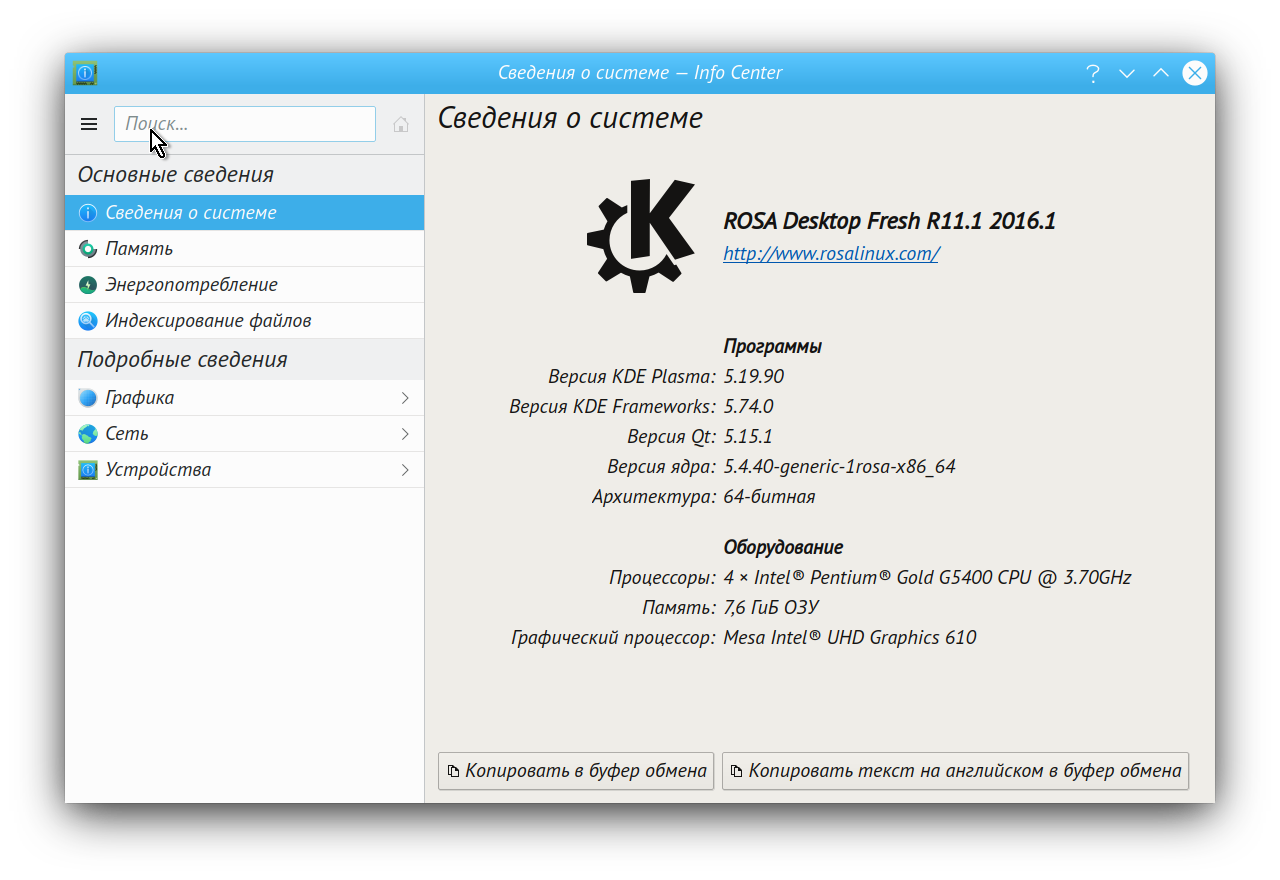Open the Энергопотребление section

point(244,285)
